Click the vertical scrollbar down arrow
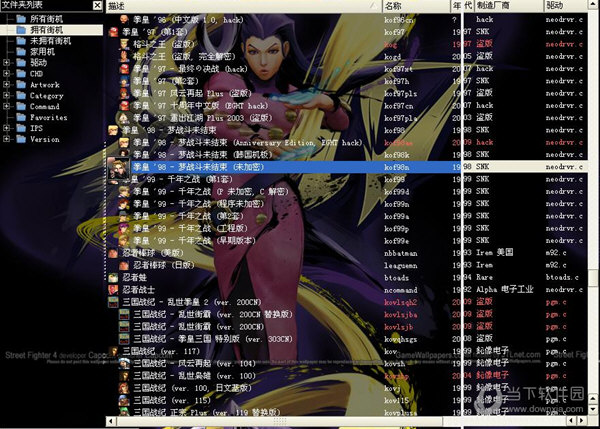600x429 pixels. [x=593, y=409]
